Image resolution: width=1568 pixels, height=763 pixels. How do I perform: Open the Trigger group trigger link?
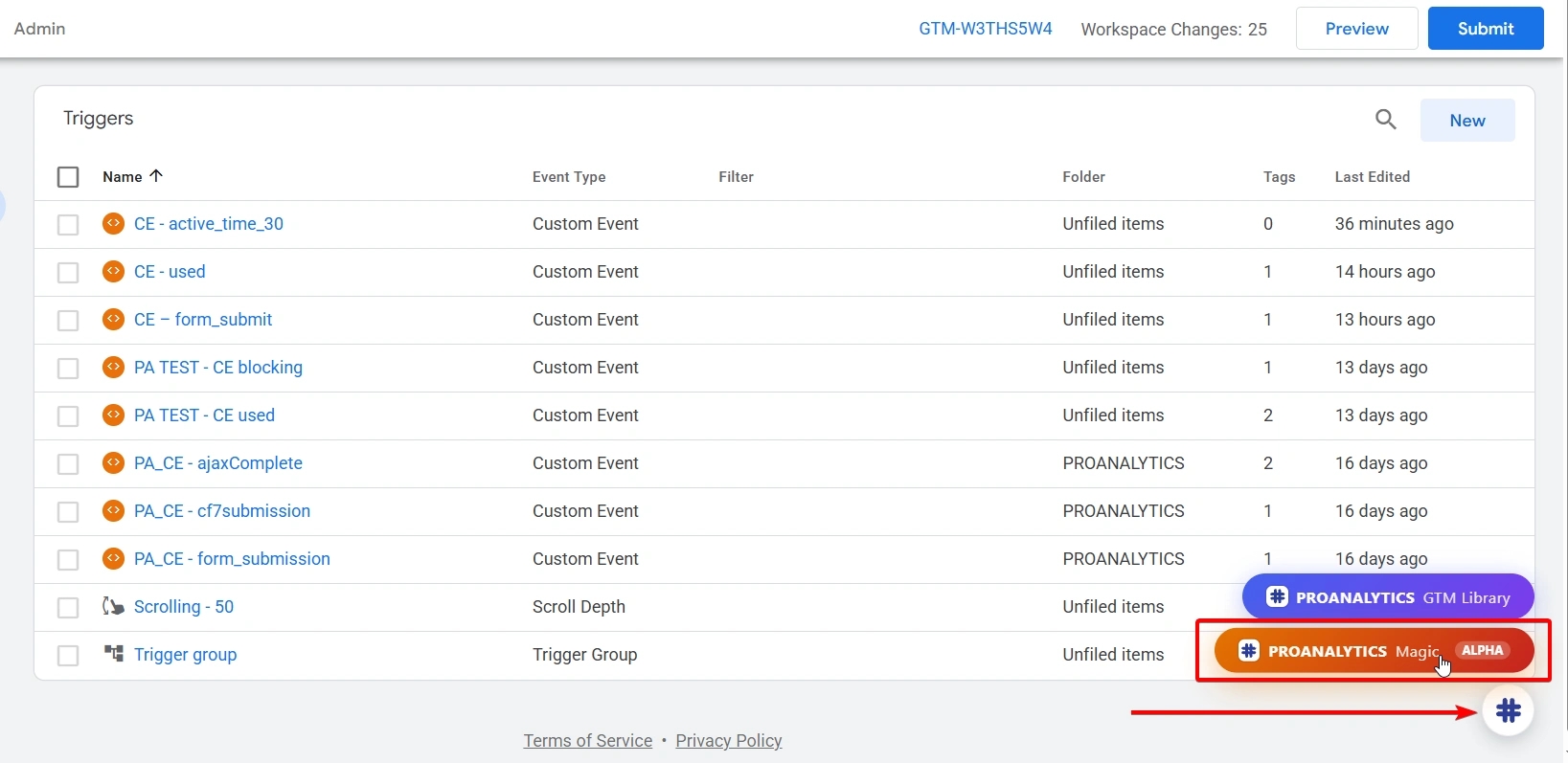point(185,655)
